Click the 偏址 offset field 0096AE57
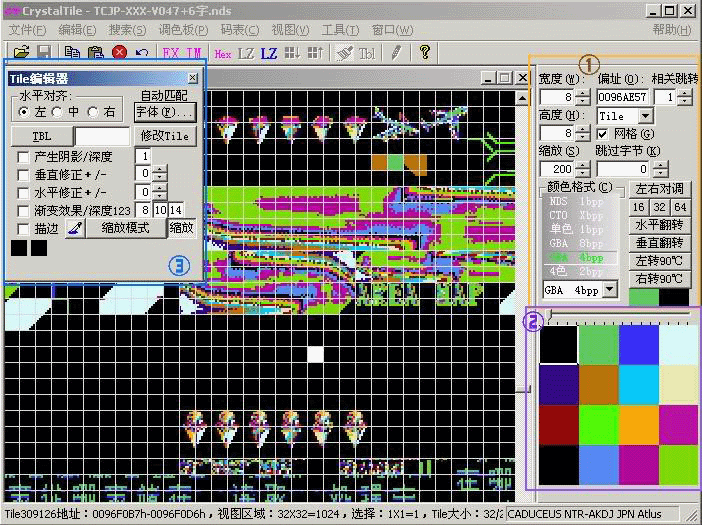Viewport: 702px width, 525px height. 622,97
